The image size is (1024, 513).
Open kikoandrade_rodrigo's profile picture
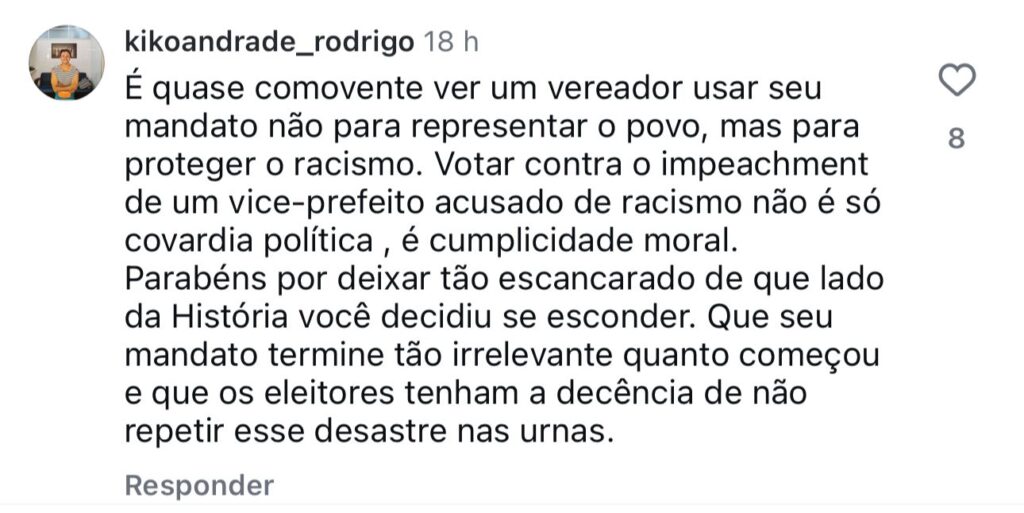click(x=67, y=64)
